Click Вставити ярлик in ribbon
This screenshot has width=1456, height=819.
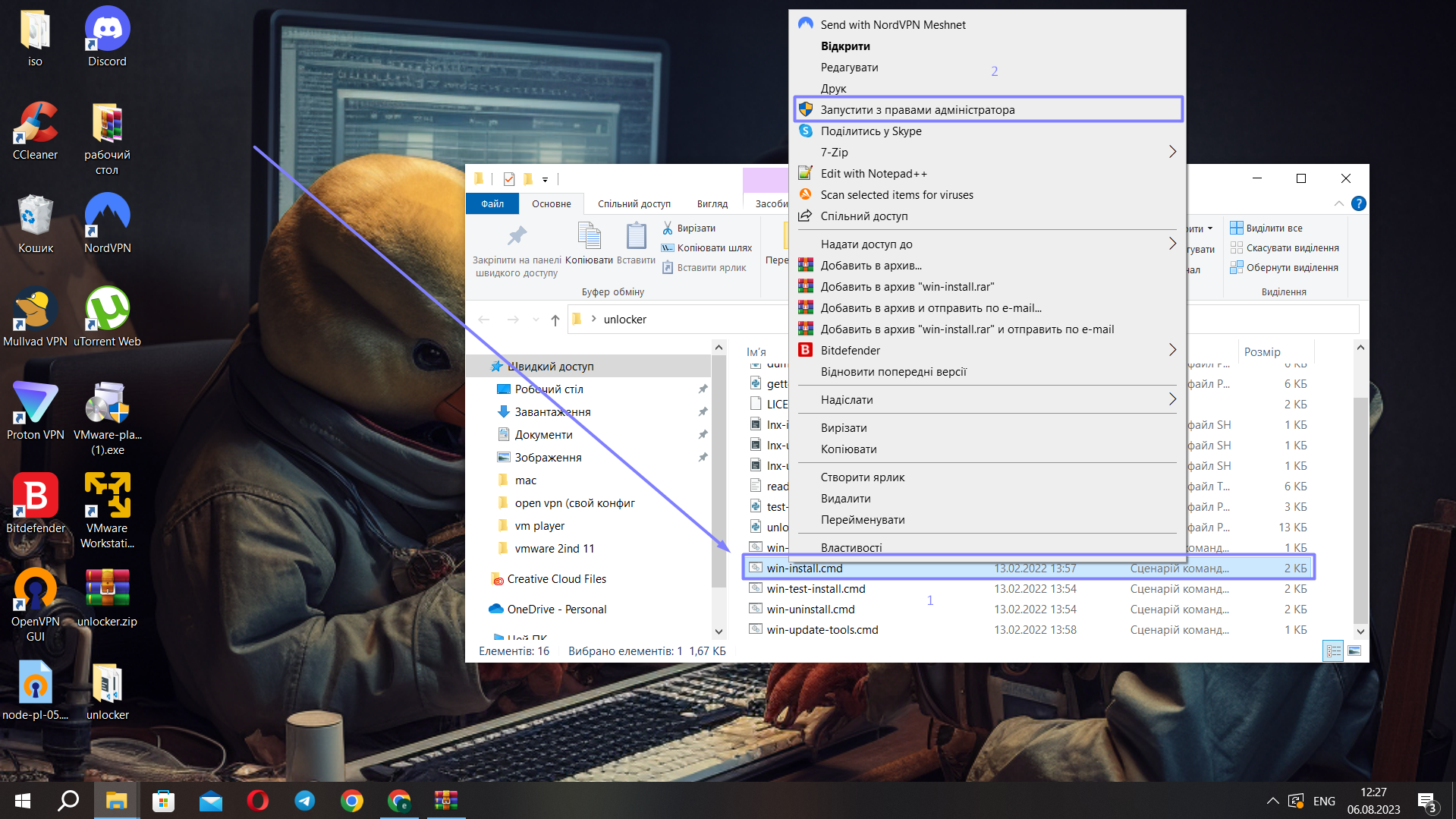coord(704,267)
